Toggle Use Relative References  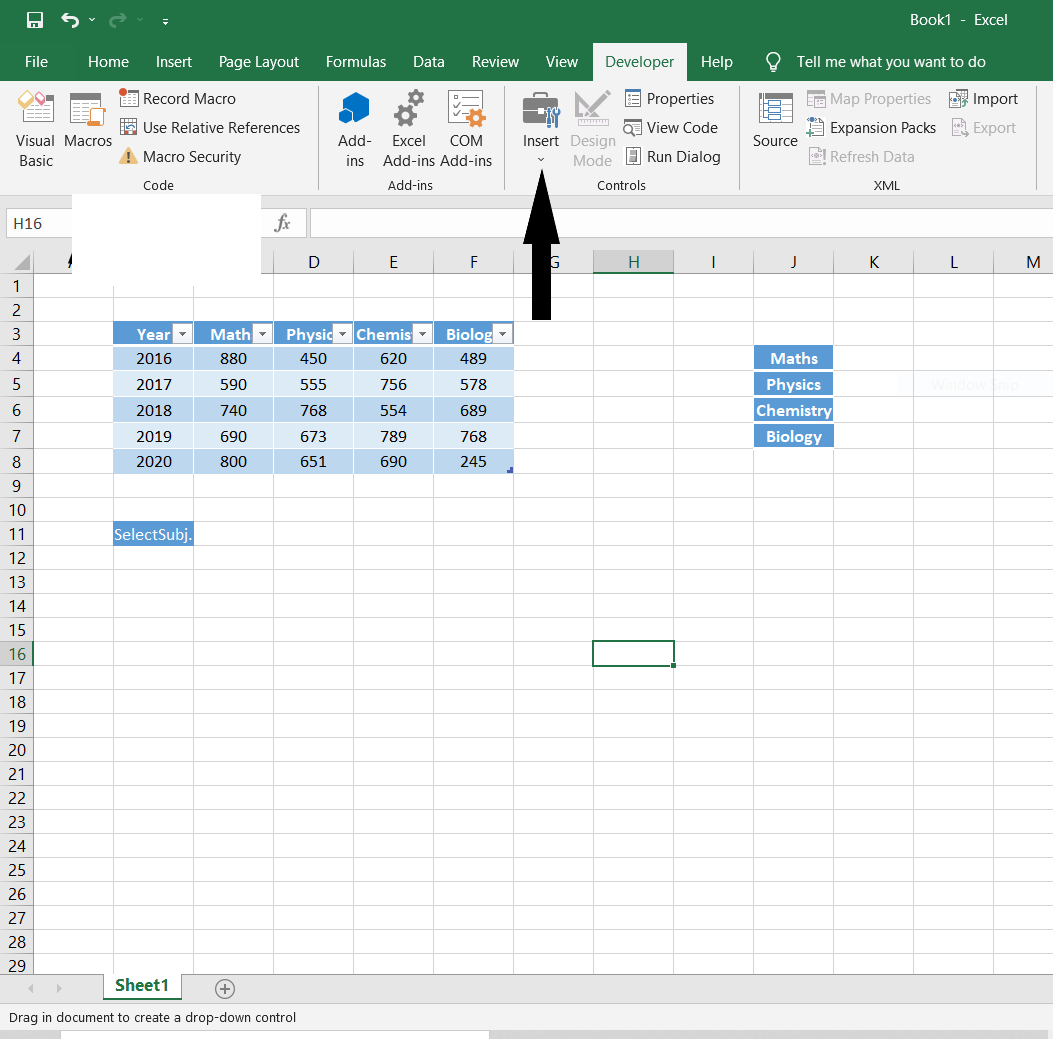210,128
